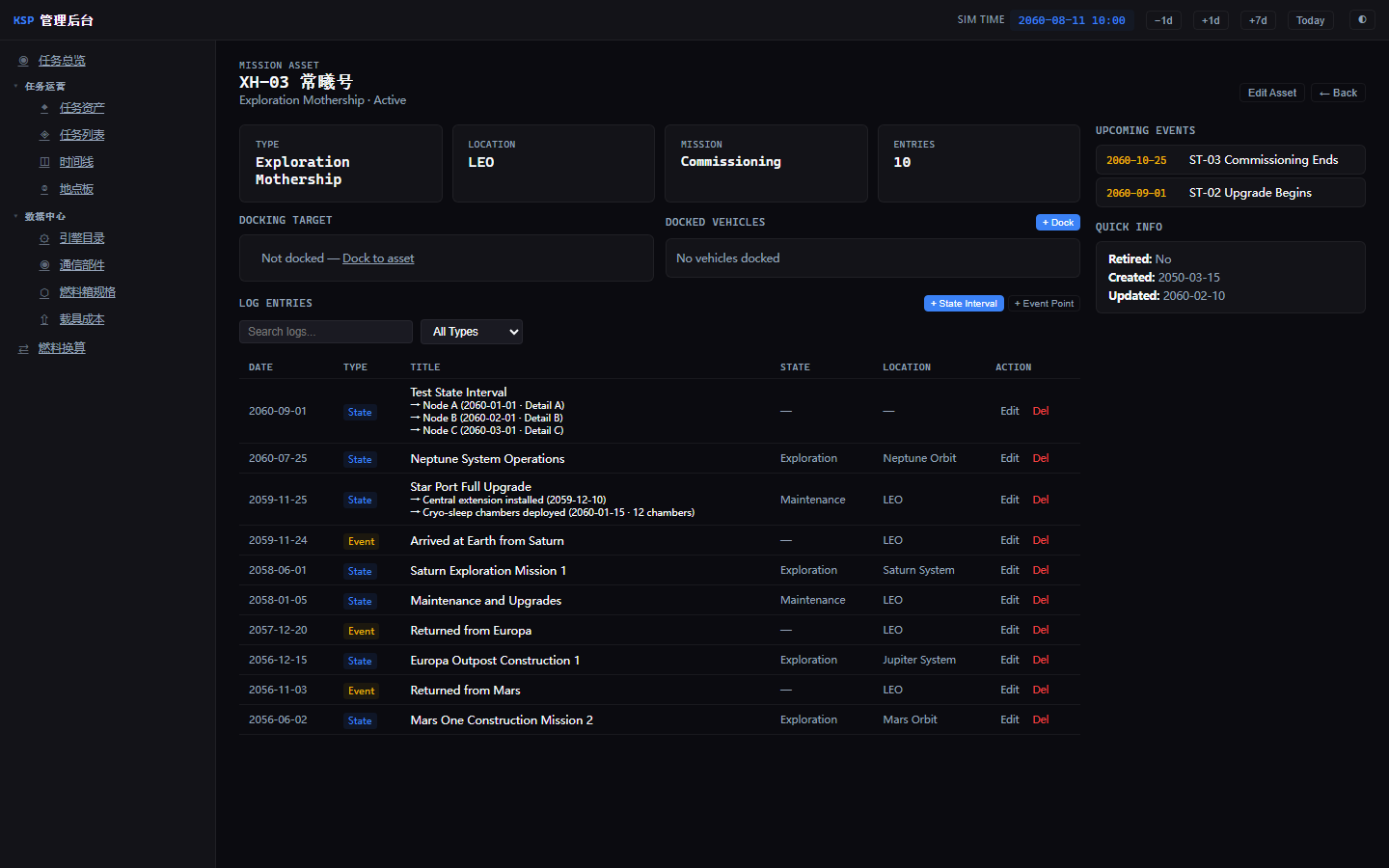
Task: Edit the Neptune System Operations entry
Action: 1010,458
